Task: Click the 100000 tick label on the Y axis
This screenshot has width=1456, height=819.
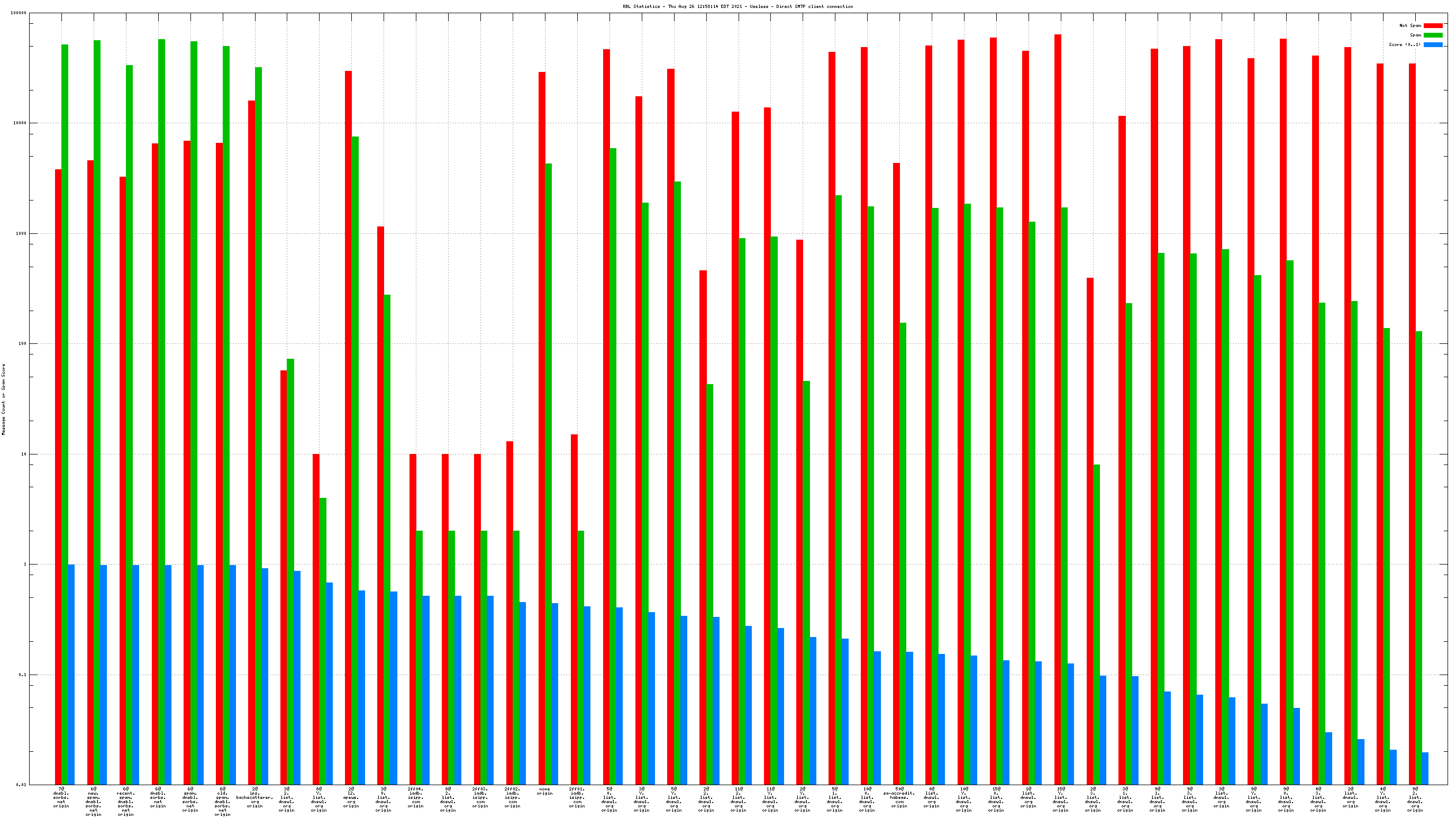Action: [x=19, y=13]
